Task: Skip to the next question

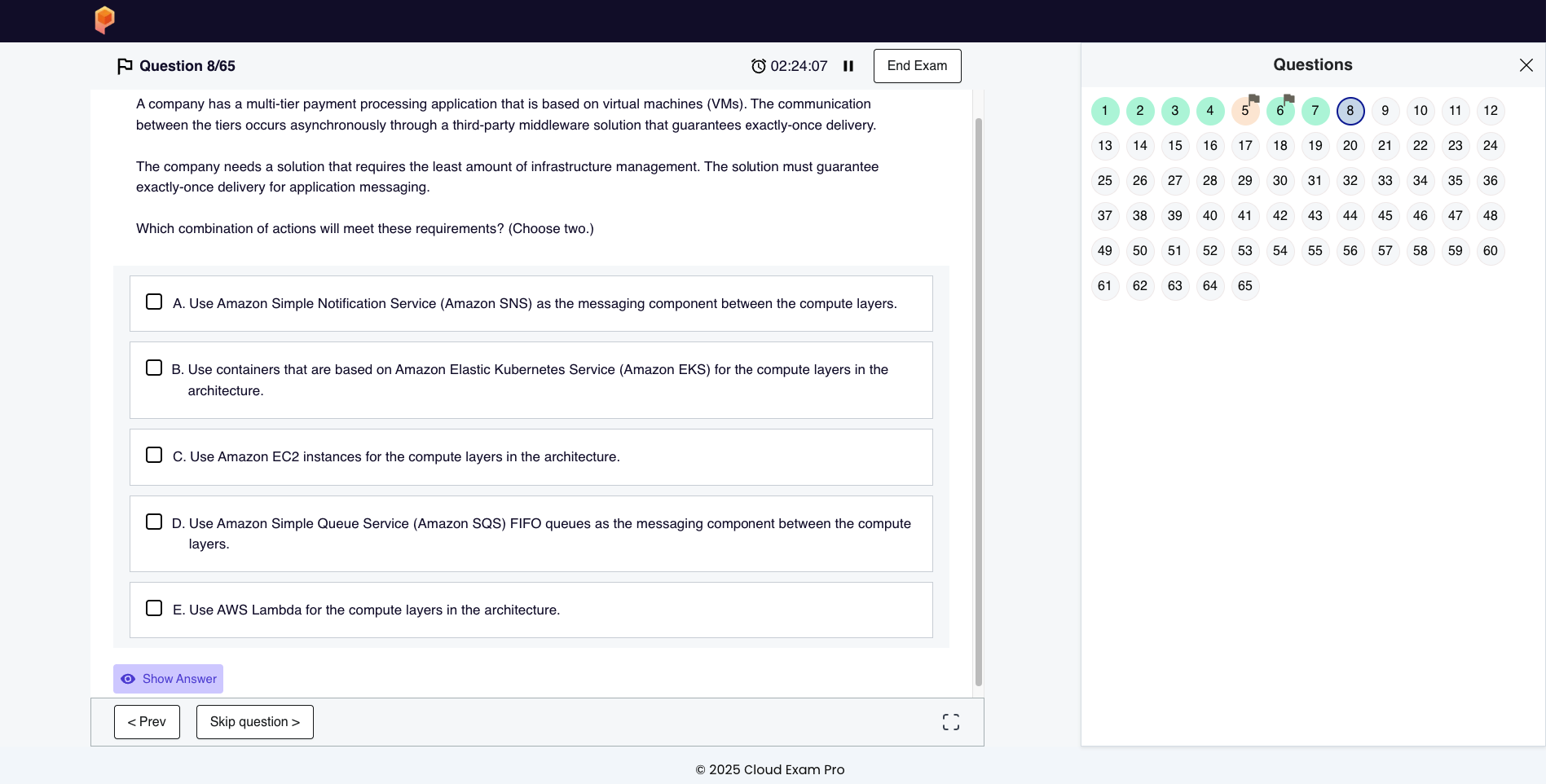Action: pyautogui.click(x=254, y=722)
